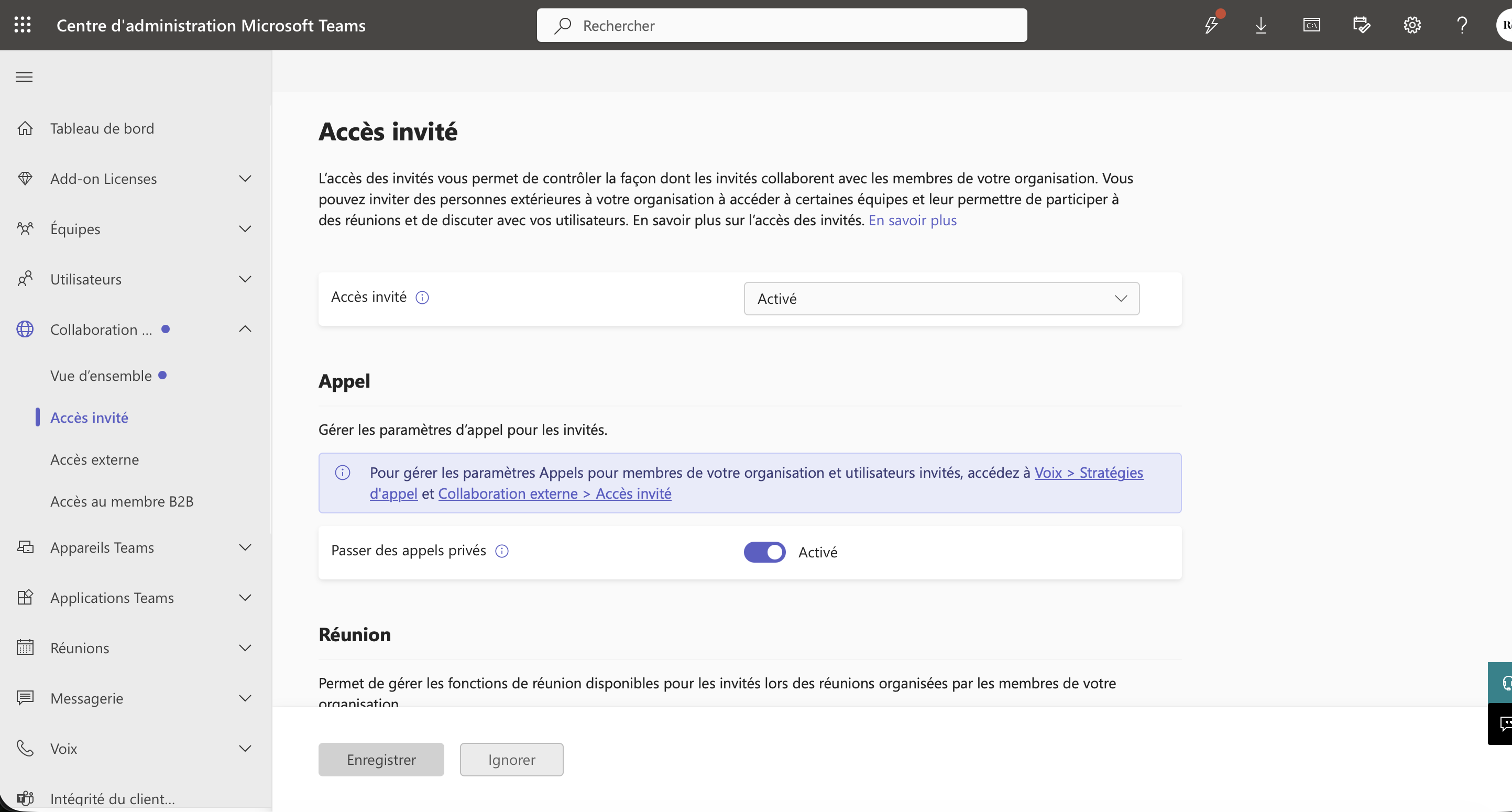The image size is (1512, 812).
Task: Expand the Utilisateurs section chevron
Action: pos(245,279)
